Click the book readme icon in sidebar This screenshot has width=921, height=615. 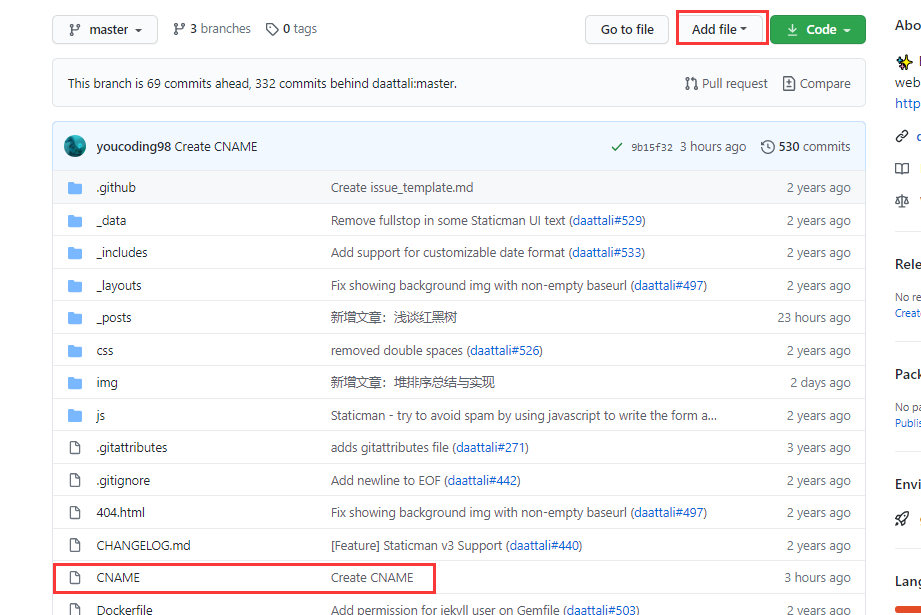pyautogui.click(x=902, y=169)
